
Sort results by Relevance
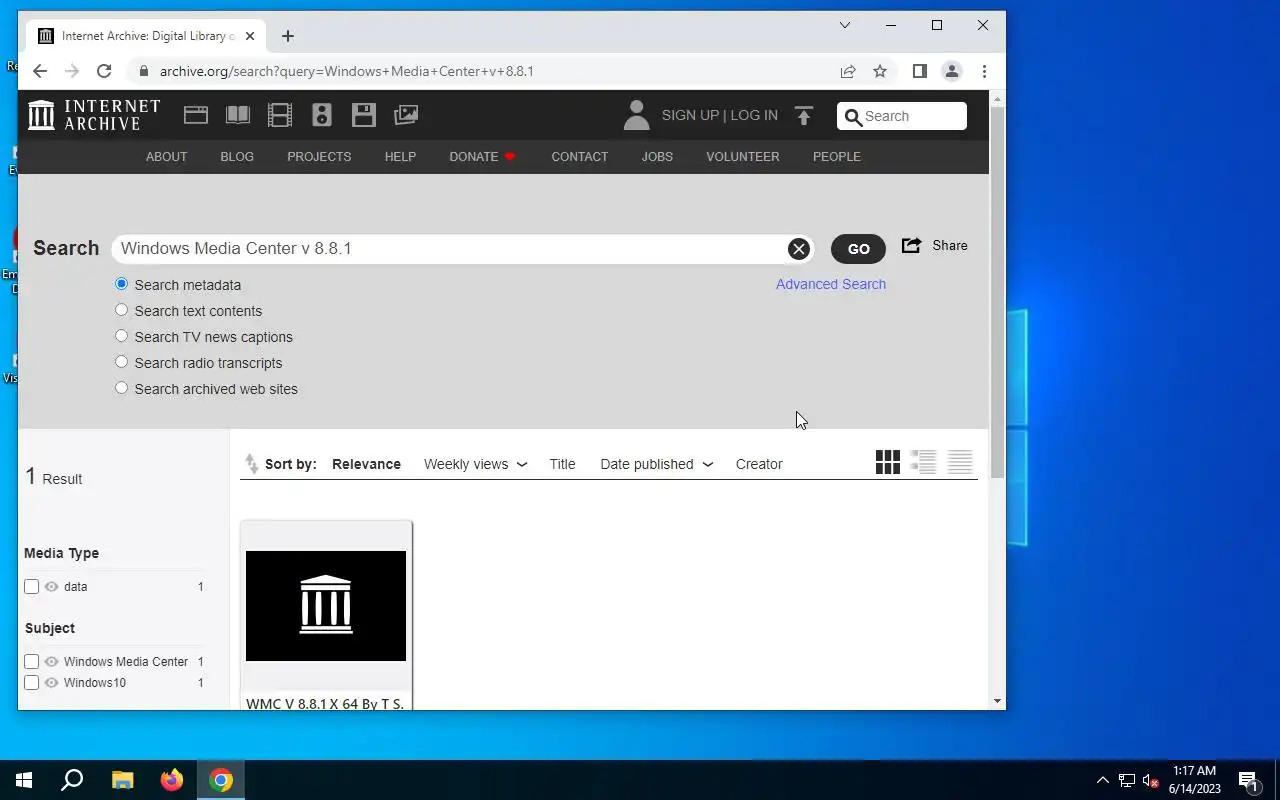[x=366, y=464]
